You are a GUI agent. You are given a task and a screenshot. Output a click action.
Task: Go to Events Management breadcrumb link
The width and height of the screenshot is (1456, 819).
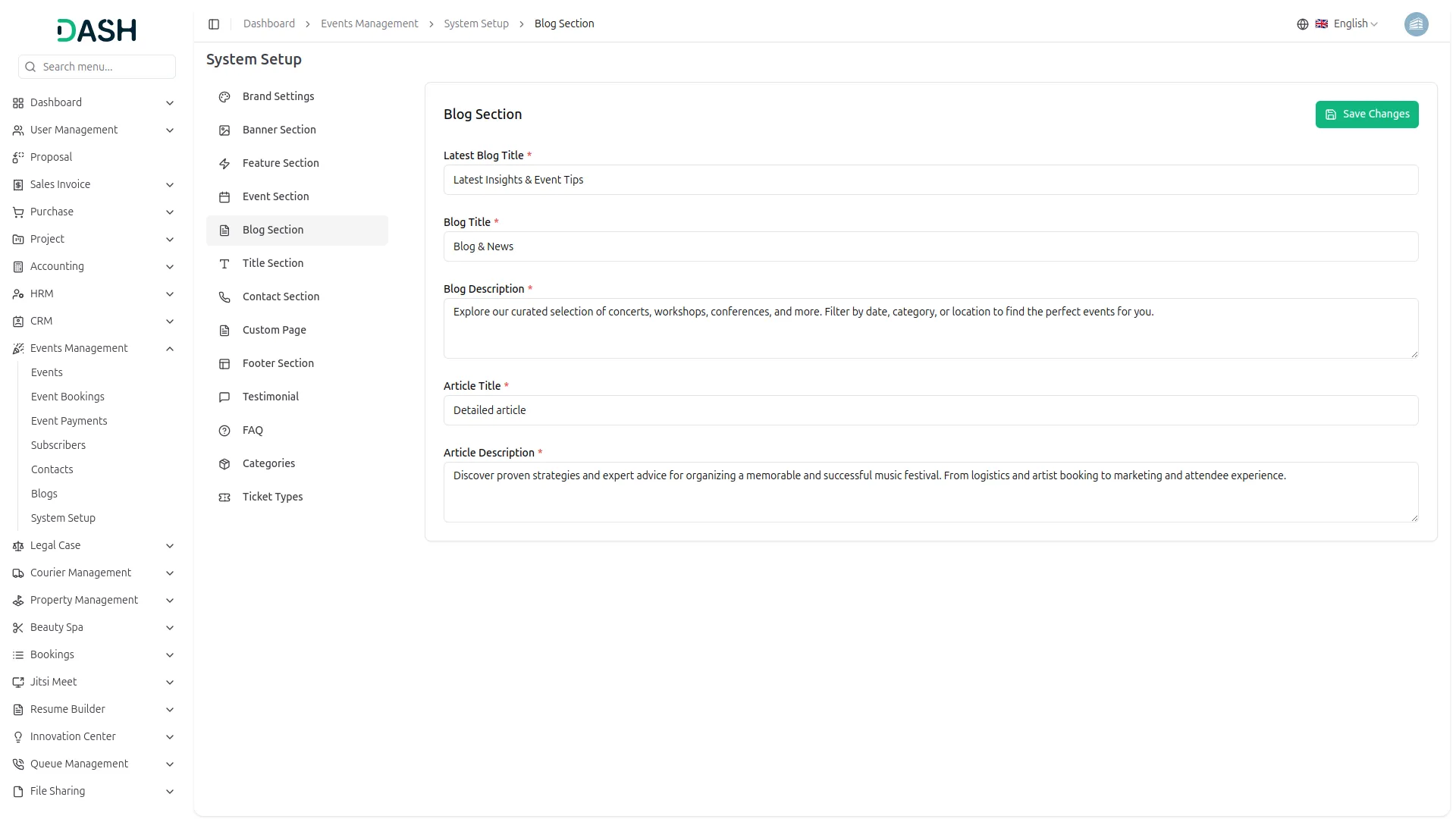[369, 24]
